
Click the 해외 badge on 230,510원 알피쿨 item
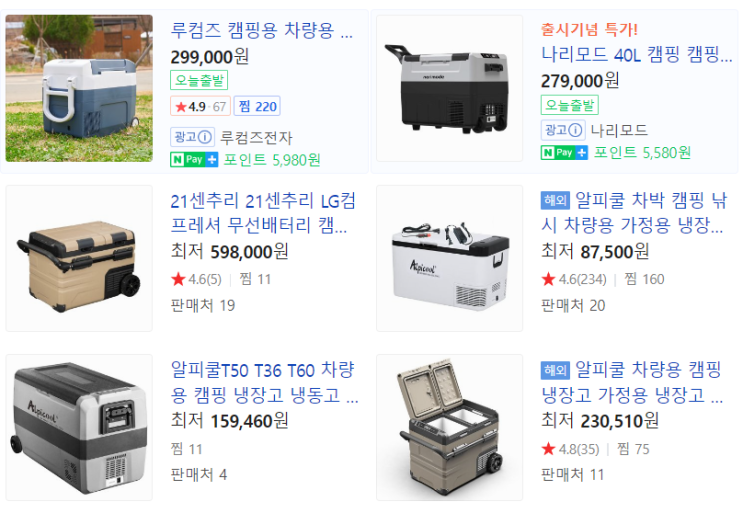pos(555,370)
